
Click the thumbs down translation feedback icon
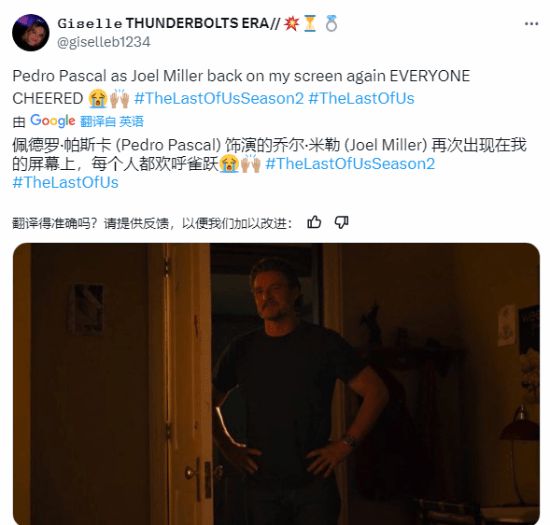[x=341, y=222]
